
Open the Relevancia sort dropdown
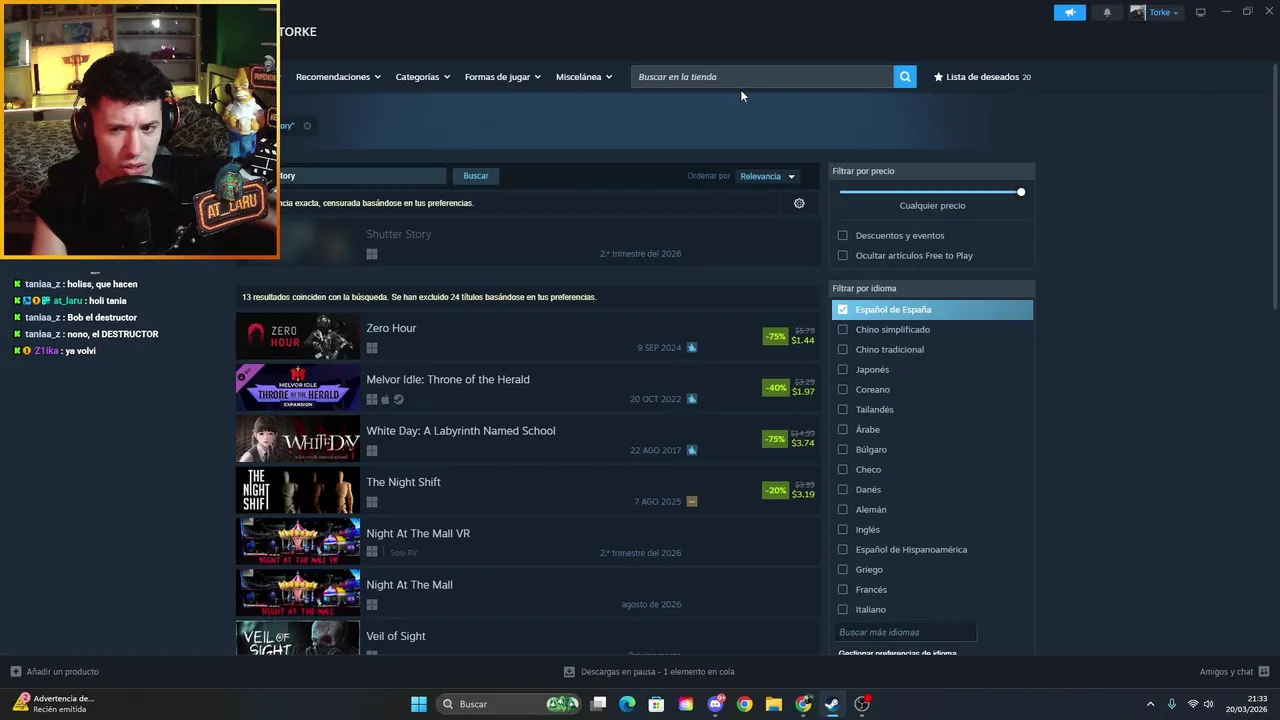click(x=767, y=176)
